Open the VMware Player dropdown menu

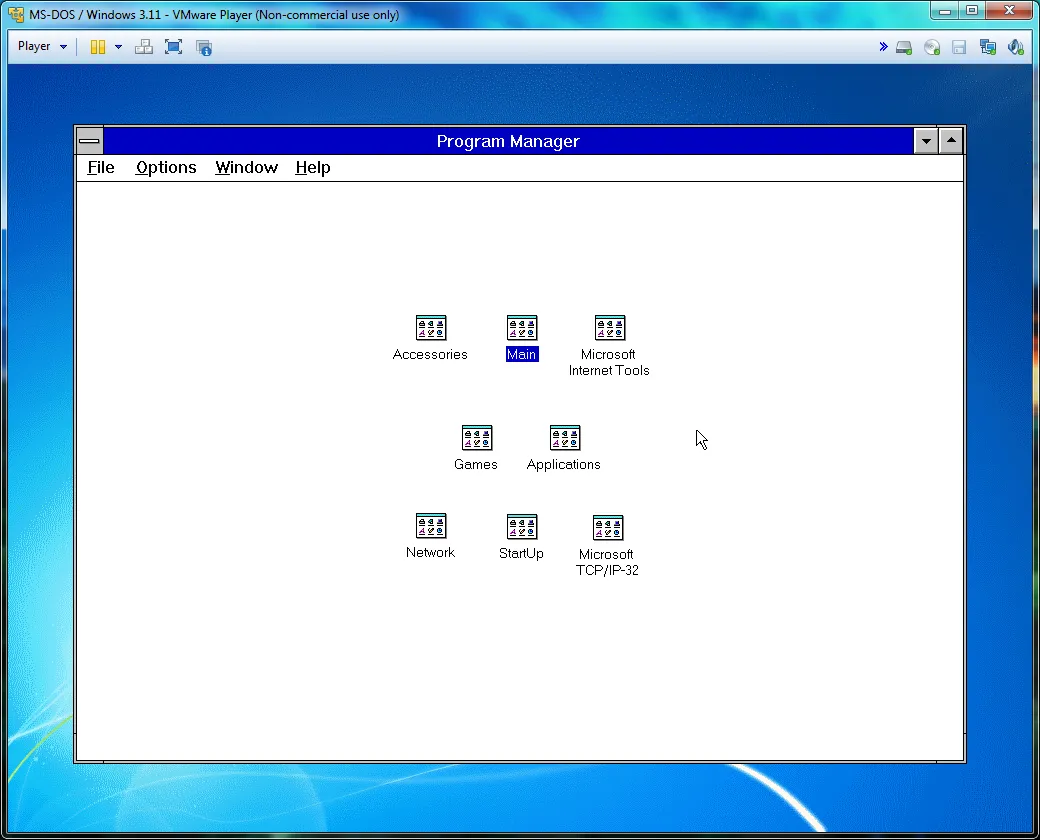pyautogui.click(x=42, y=46)
